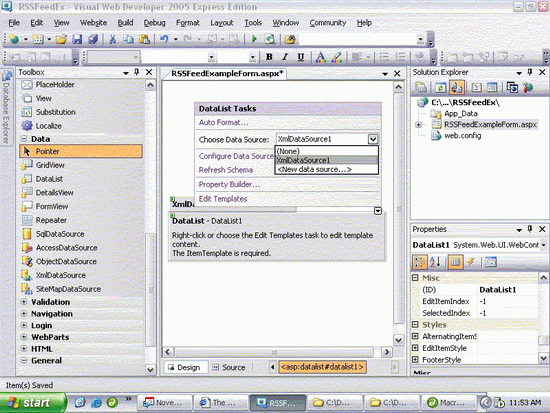Image resolution: width=550 pixels, height=413 pixels.
Task: Click the Database Explorer side tab
Action: click(x=6, y=107)
